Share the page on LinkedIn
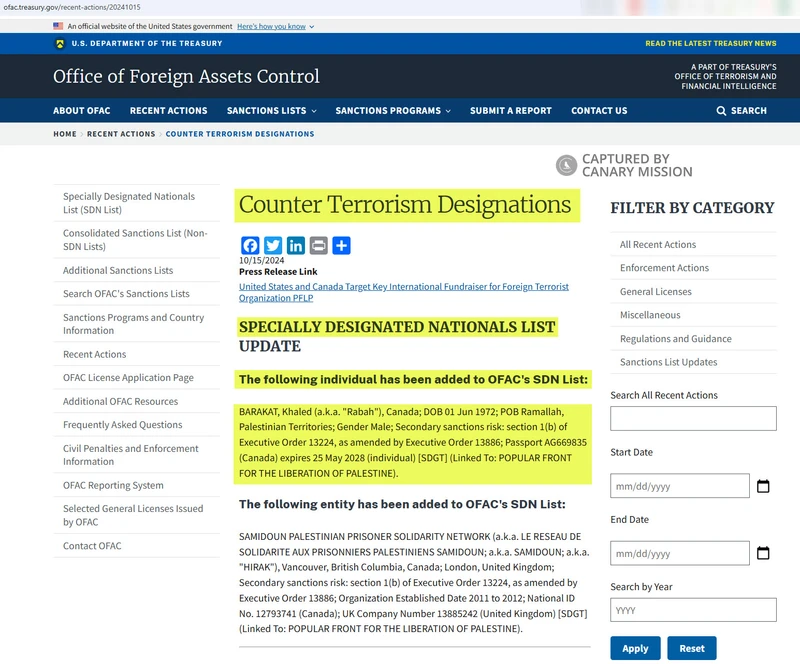 pyautogui.click(x=296, y=246)
